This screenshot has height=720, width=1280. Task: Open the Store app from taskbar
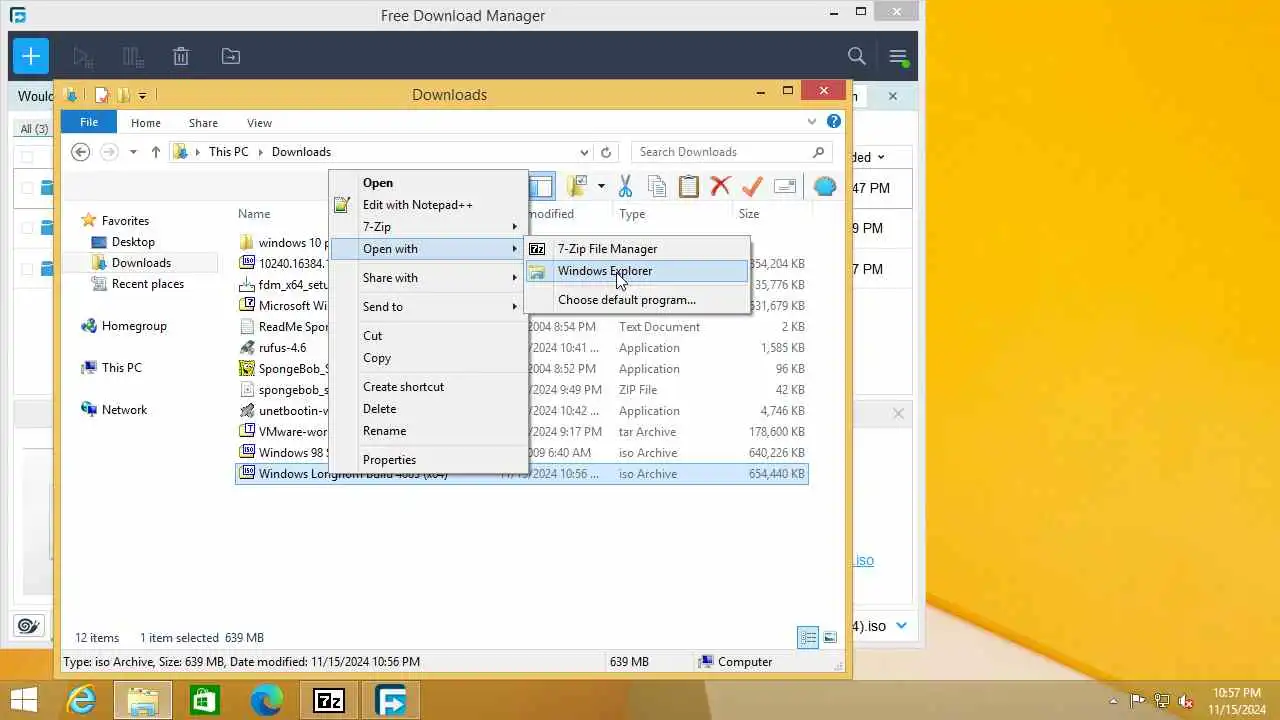205,701
